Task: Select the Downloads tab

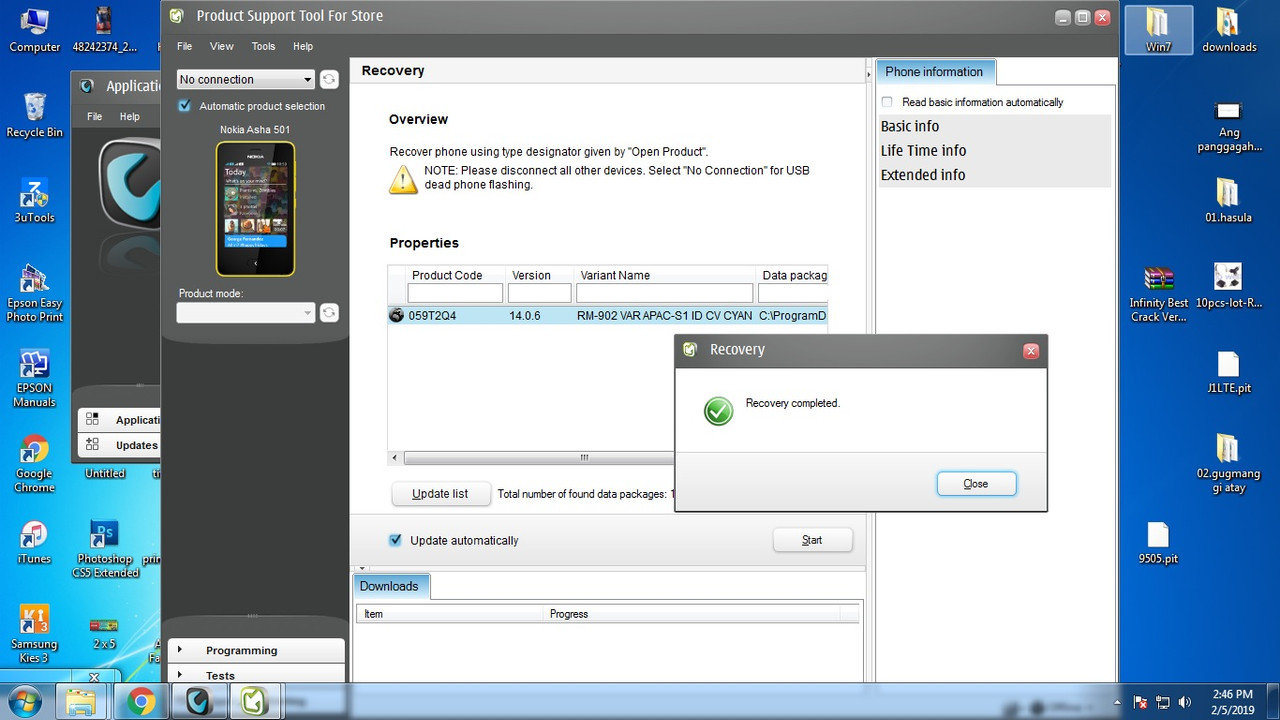Action: (x=390, y=586)
